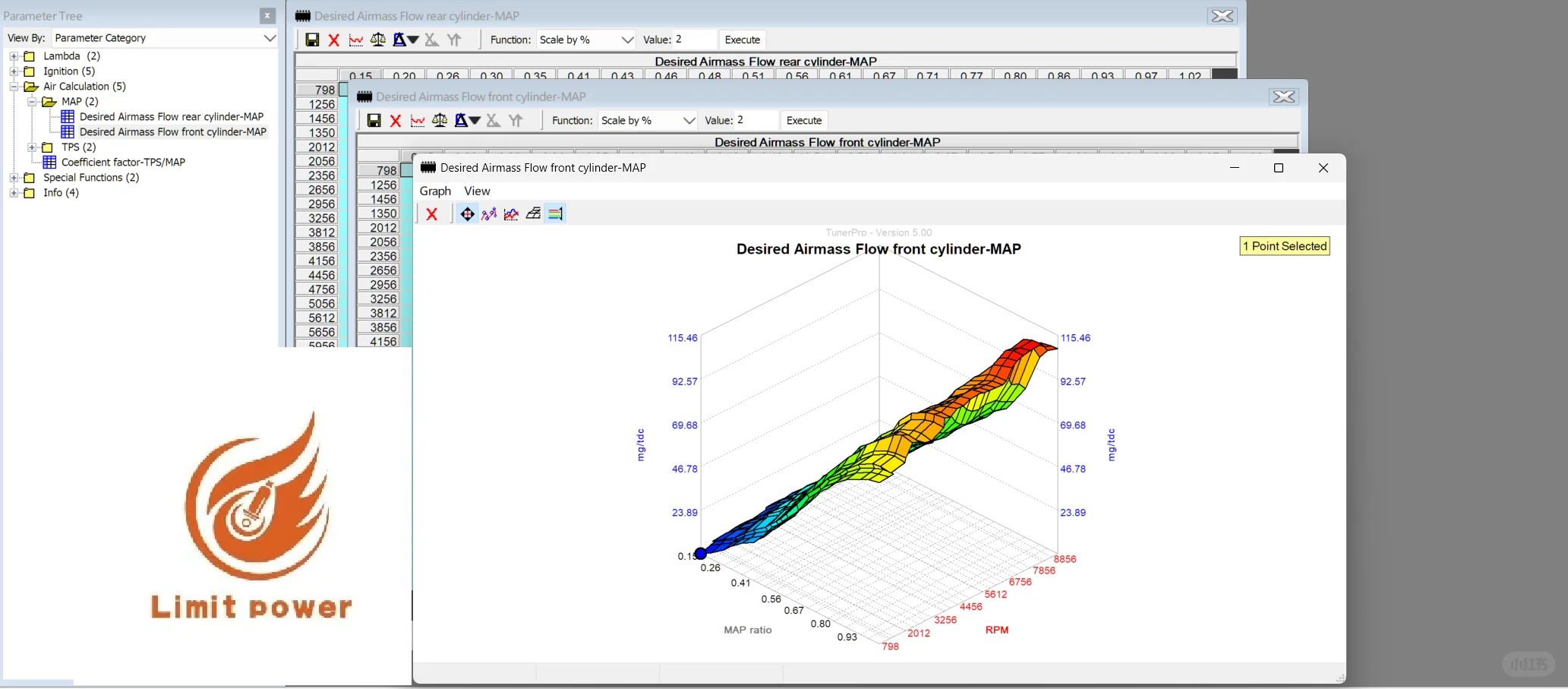Close the Parameter Tree panel
Viewport: 1568px width, 689px height.
tap(267, 16)
